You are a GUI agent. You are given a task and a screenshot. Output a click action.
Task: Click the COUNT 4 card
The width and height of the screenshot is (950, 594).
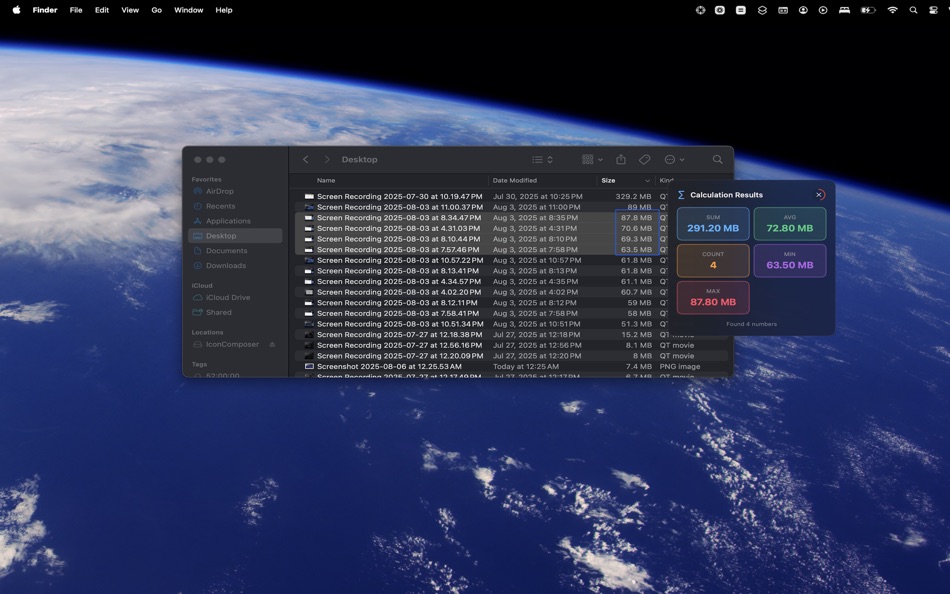tap(713, 261)
